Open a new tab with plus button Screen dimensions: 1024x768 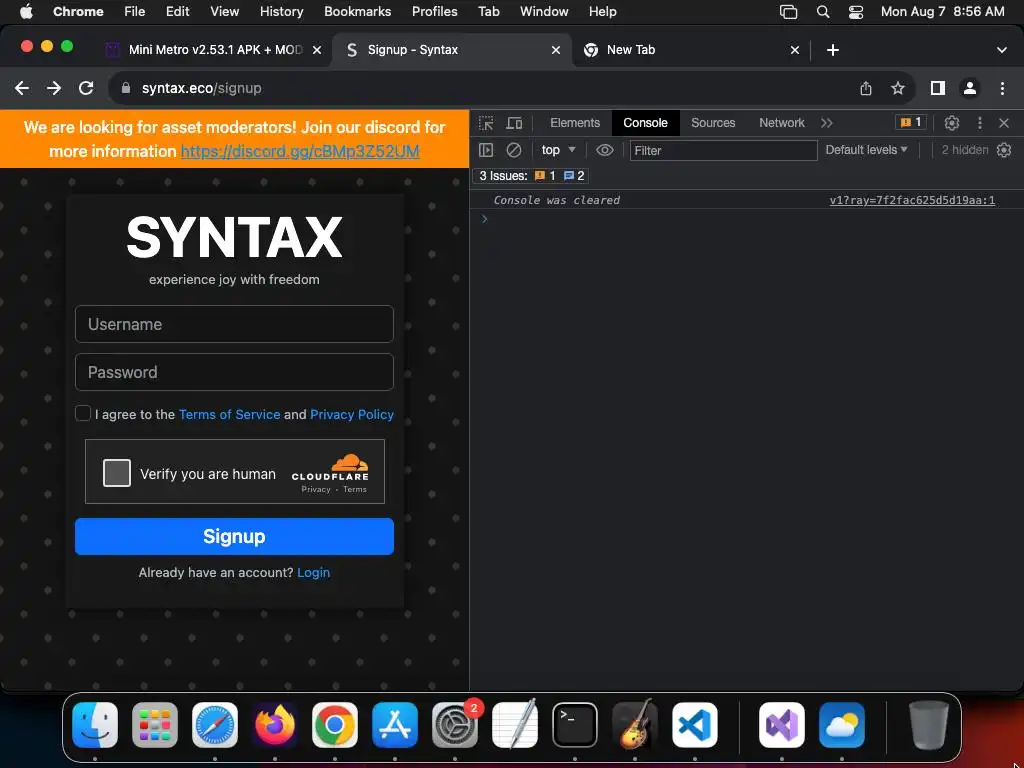tap(833, 50)
